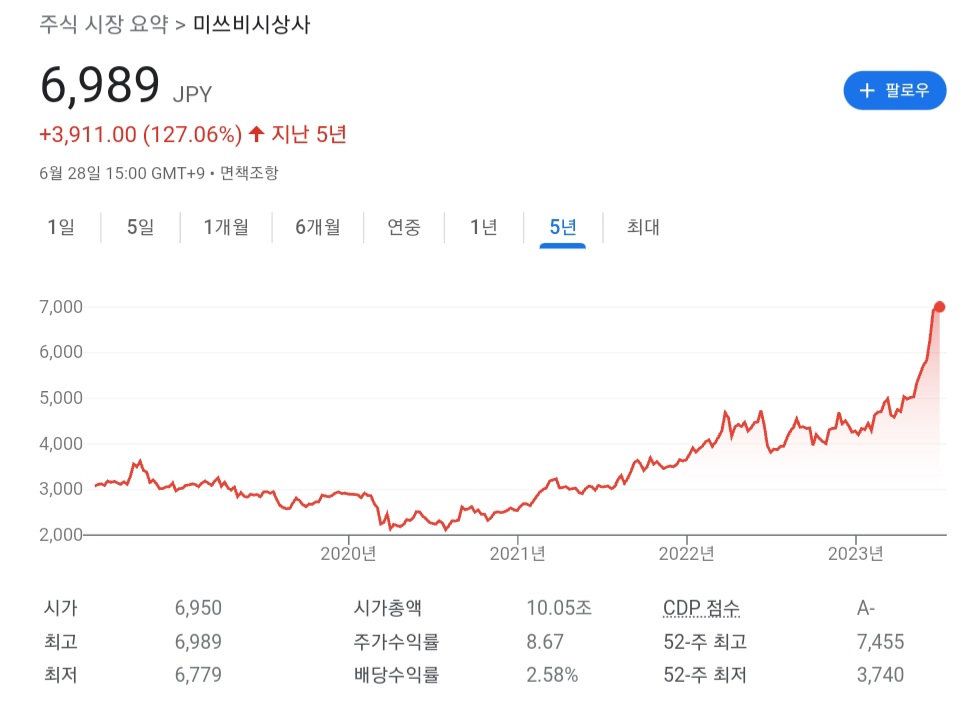Choose the 연중 range tab
978x706 pixels.
pos(404,227)
